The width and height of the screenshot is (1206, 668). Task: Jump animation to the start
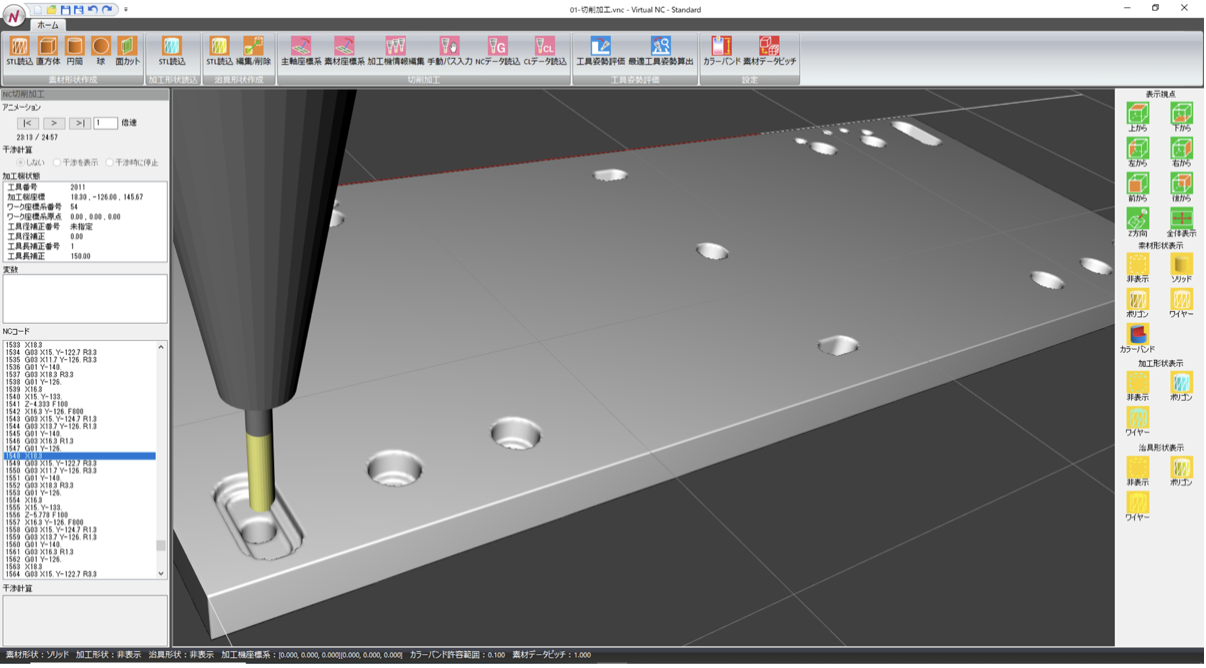pyautogui.click(x=28, y=123)
